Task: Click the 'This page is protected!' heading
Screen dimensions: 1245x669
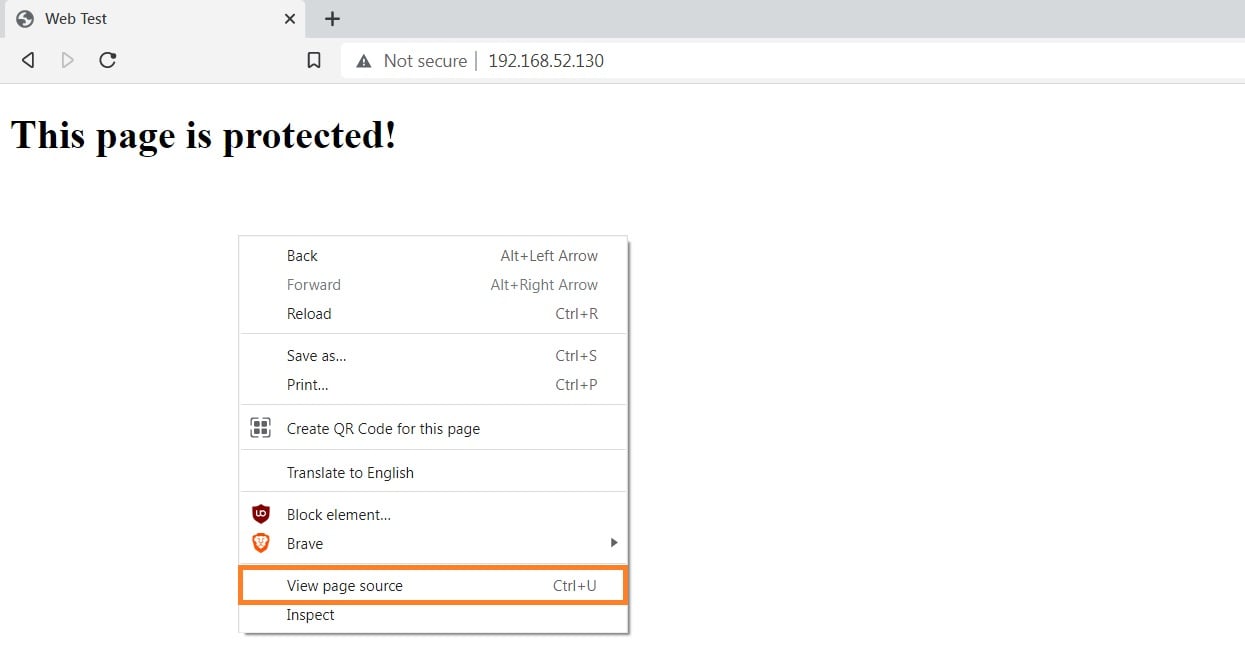Action: tap(204, 134)
